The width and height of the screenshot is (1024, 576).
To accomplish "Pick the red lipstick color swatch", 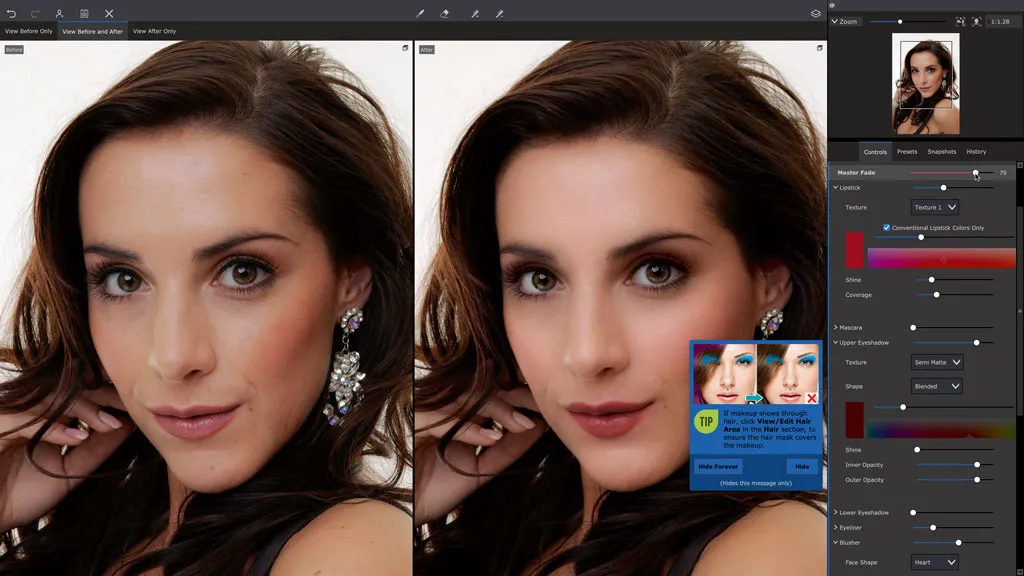I will (x=855, y=250).
